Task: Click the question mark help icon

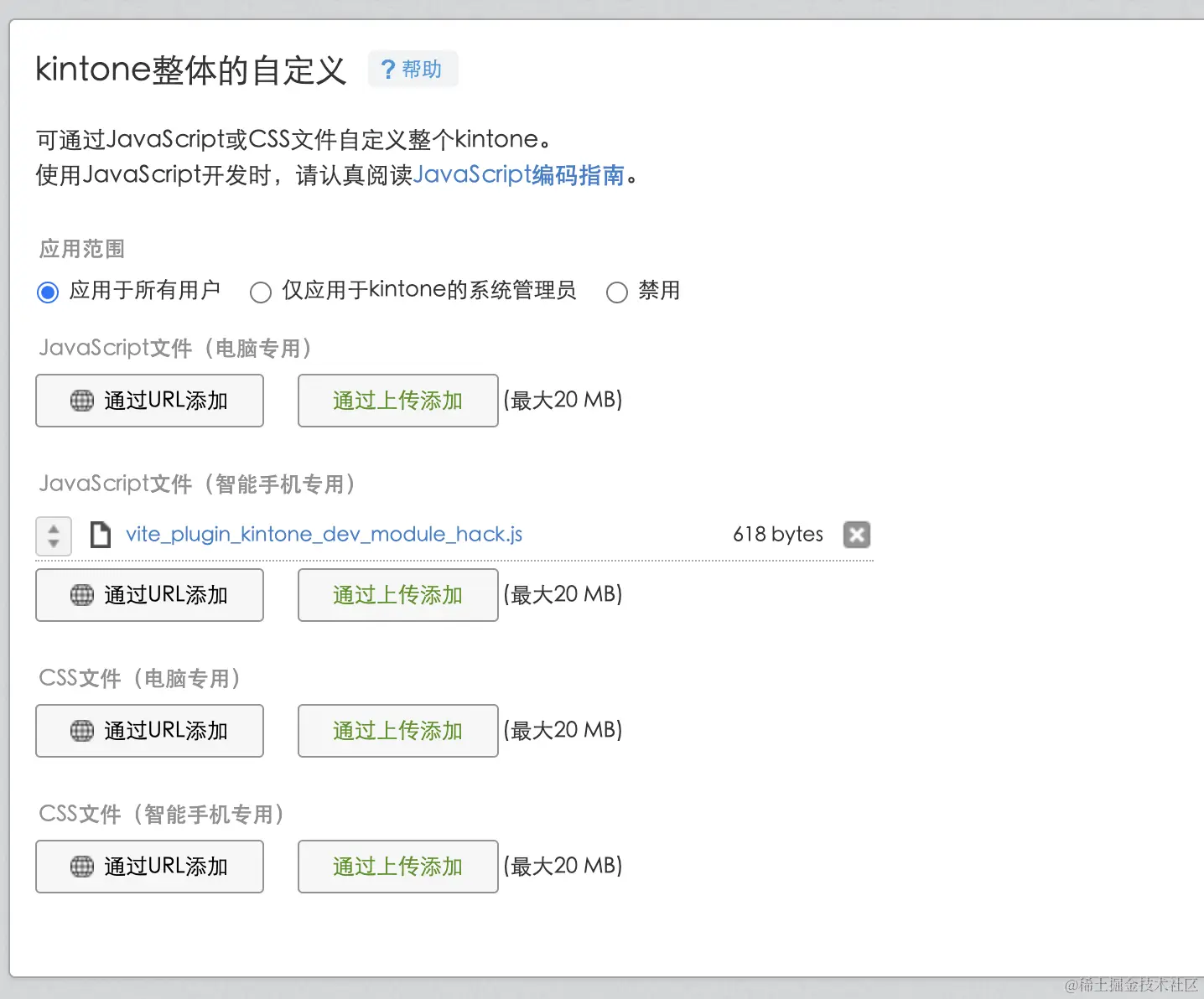Action: (x=387, y=69)
